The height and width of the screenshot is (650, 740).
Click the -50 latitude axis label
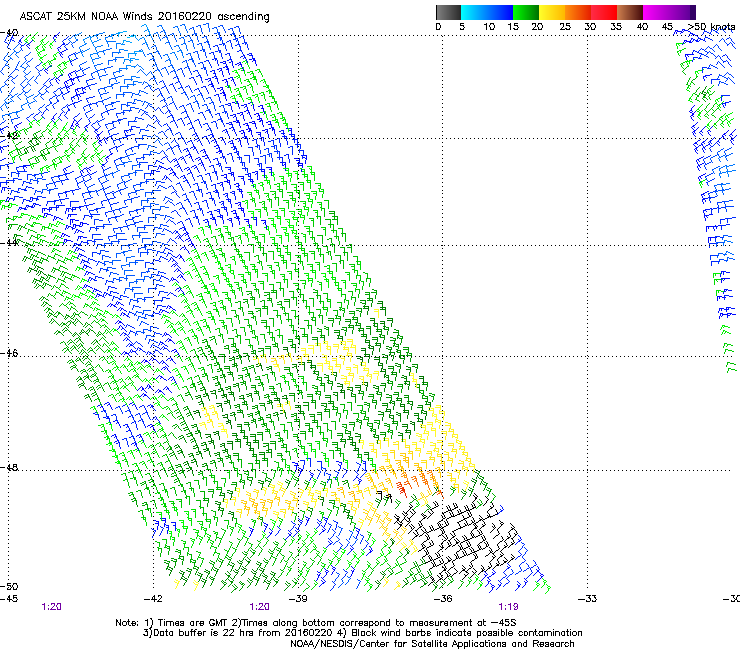click(x=9, y=586)
